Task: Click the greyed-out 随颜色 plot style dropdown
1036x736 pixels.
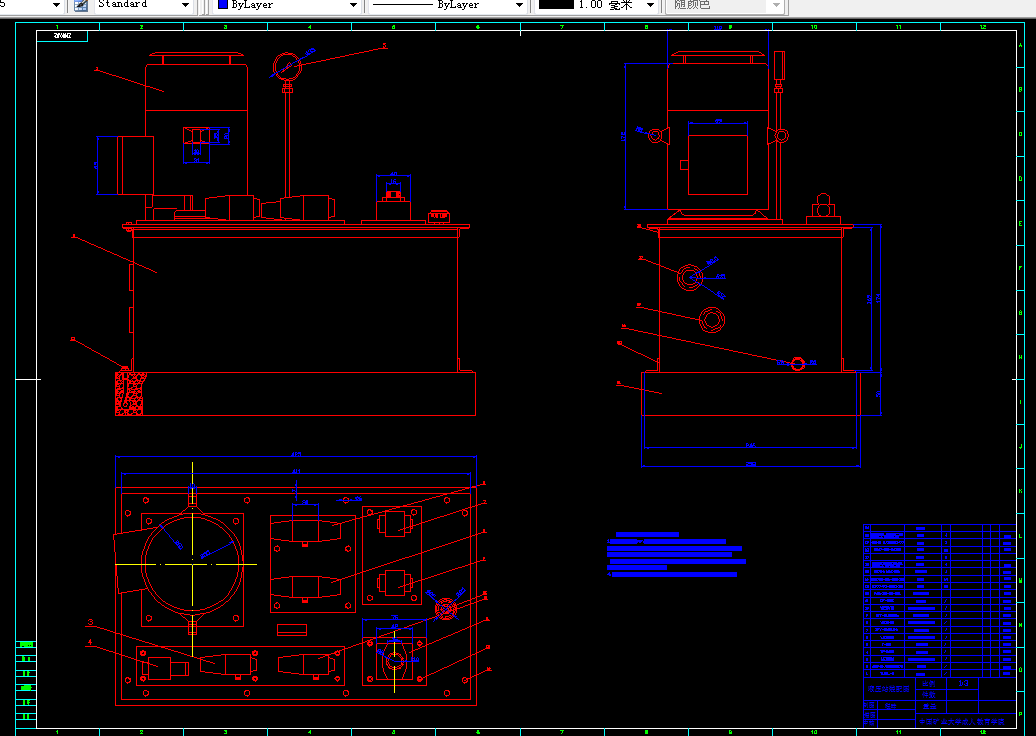Action: 726,5
